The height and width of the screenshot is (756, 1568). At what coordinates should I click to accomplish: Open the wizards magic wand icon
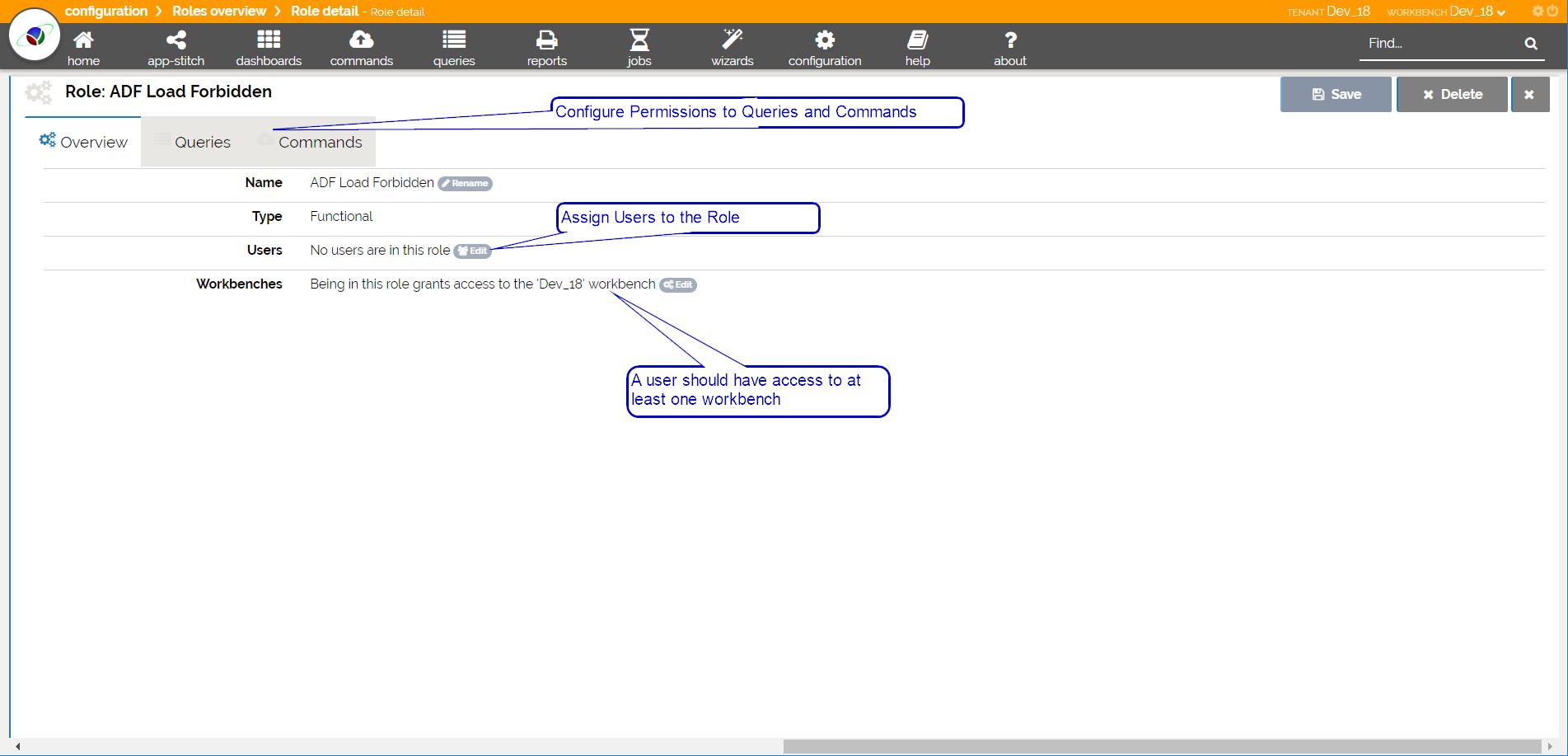[732, 40]
